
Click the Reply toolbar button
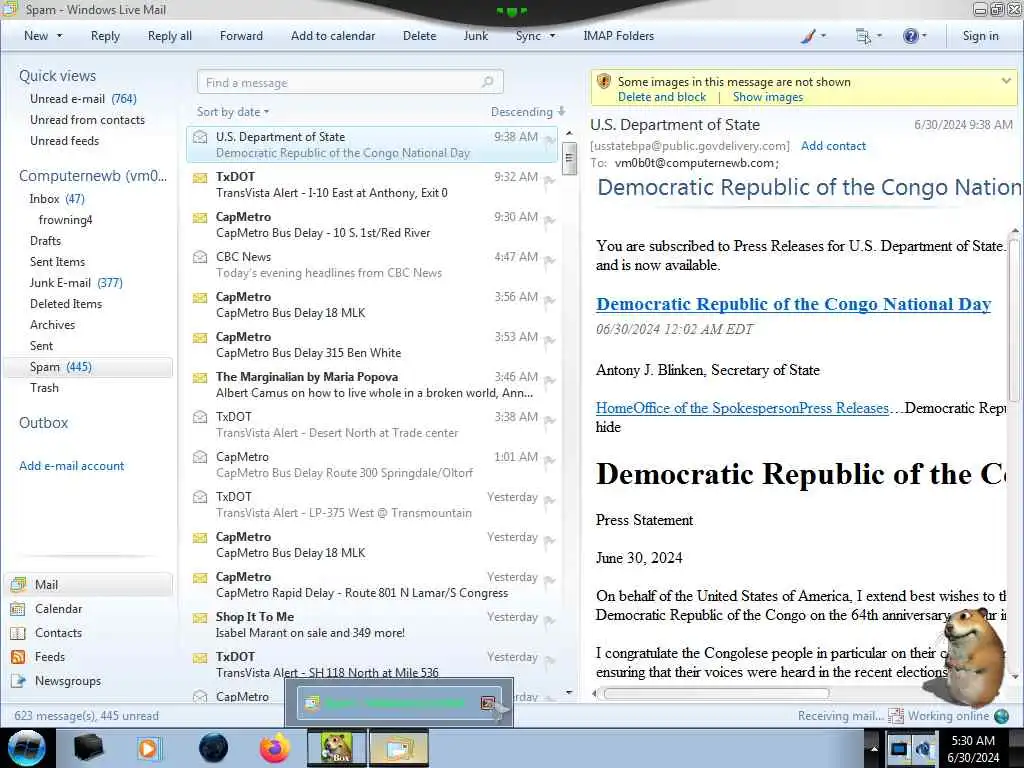pyautogui.click(x=105, y=36)
